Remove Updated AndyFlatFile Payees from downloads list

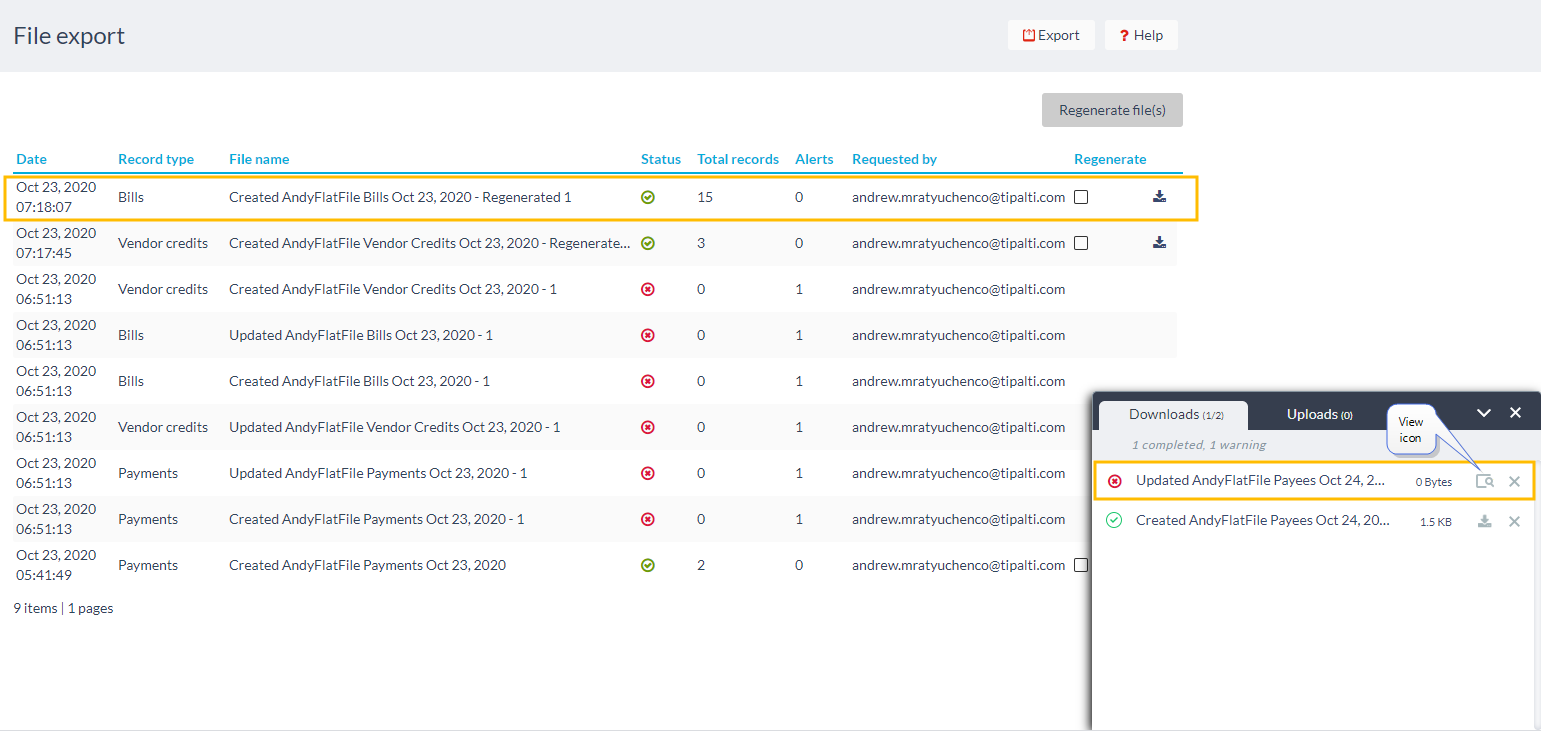[x=1514, y=481]
